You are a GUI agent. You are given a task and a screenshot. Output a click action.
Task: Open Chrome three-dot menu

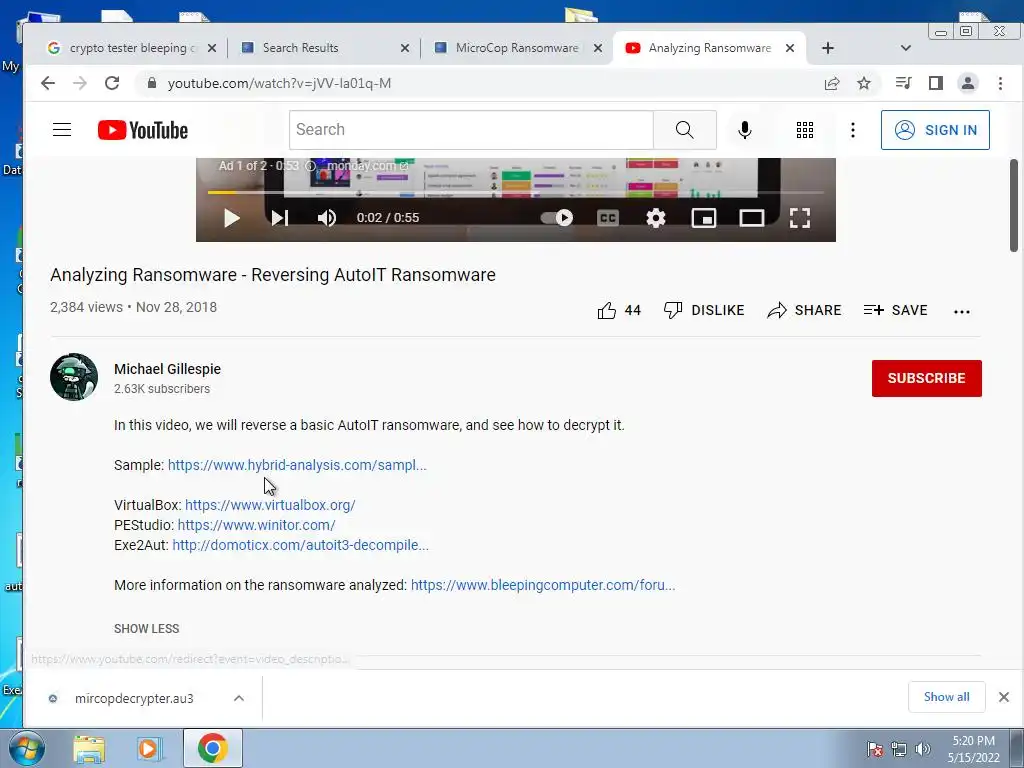(1000, 83)
